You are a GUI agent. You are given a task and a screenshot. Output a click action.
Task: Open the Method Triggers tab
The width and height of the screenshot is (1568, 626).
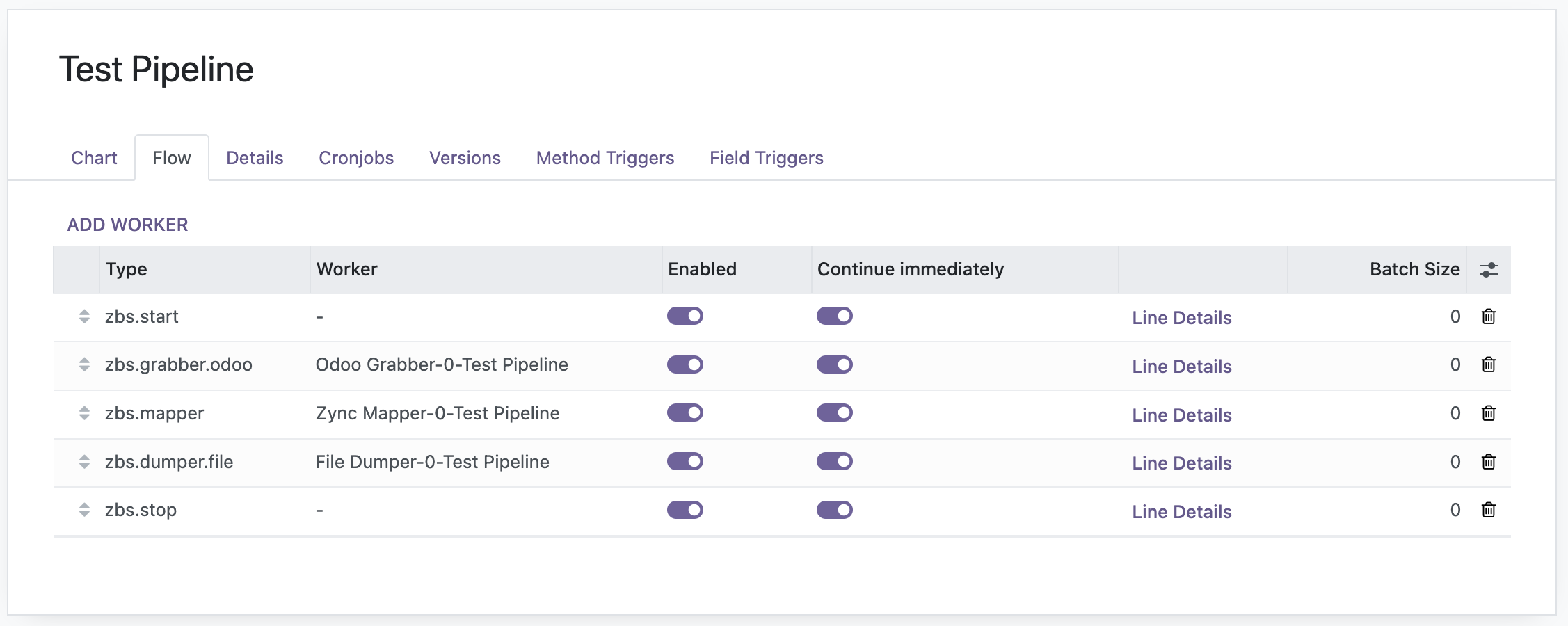point(605,158)
